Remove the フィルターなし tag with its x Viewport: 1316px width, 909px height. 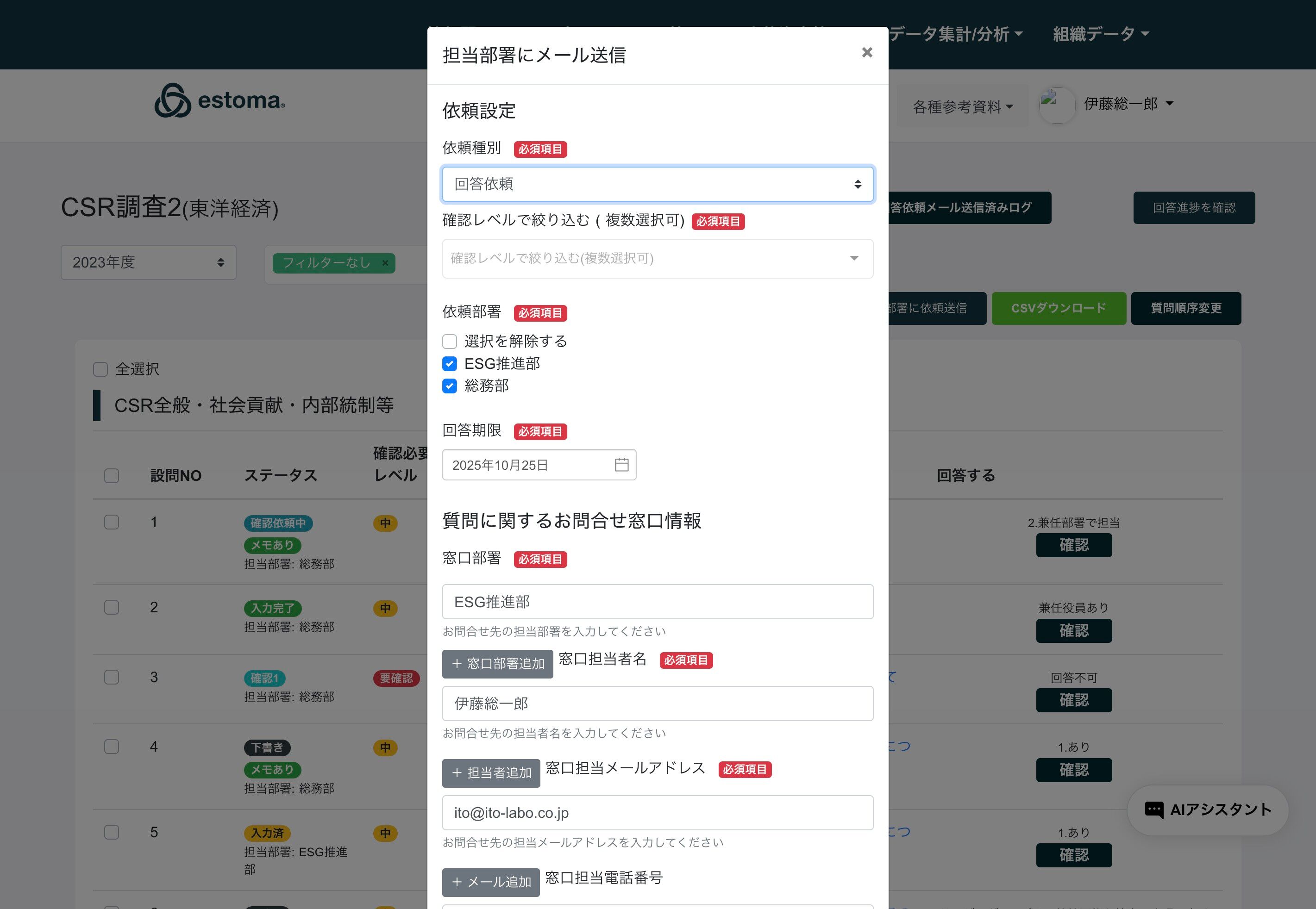(x=385, y=263)
